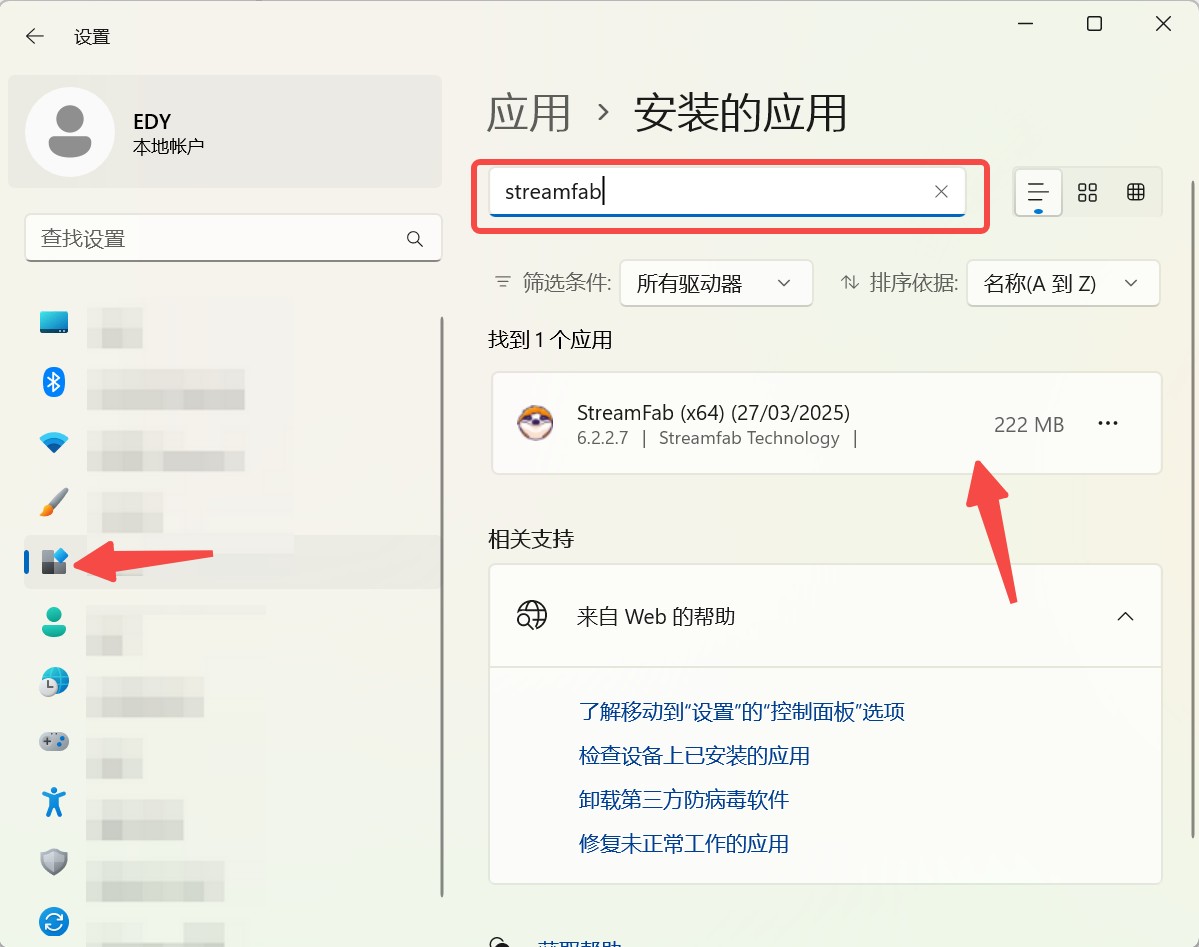Open 检查设备上已安装的应用 link
This screenshot has height=947, width=1199.
(x=694, y=756)
